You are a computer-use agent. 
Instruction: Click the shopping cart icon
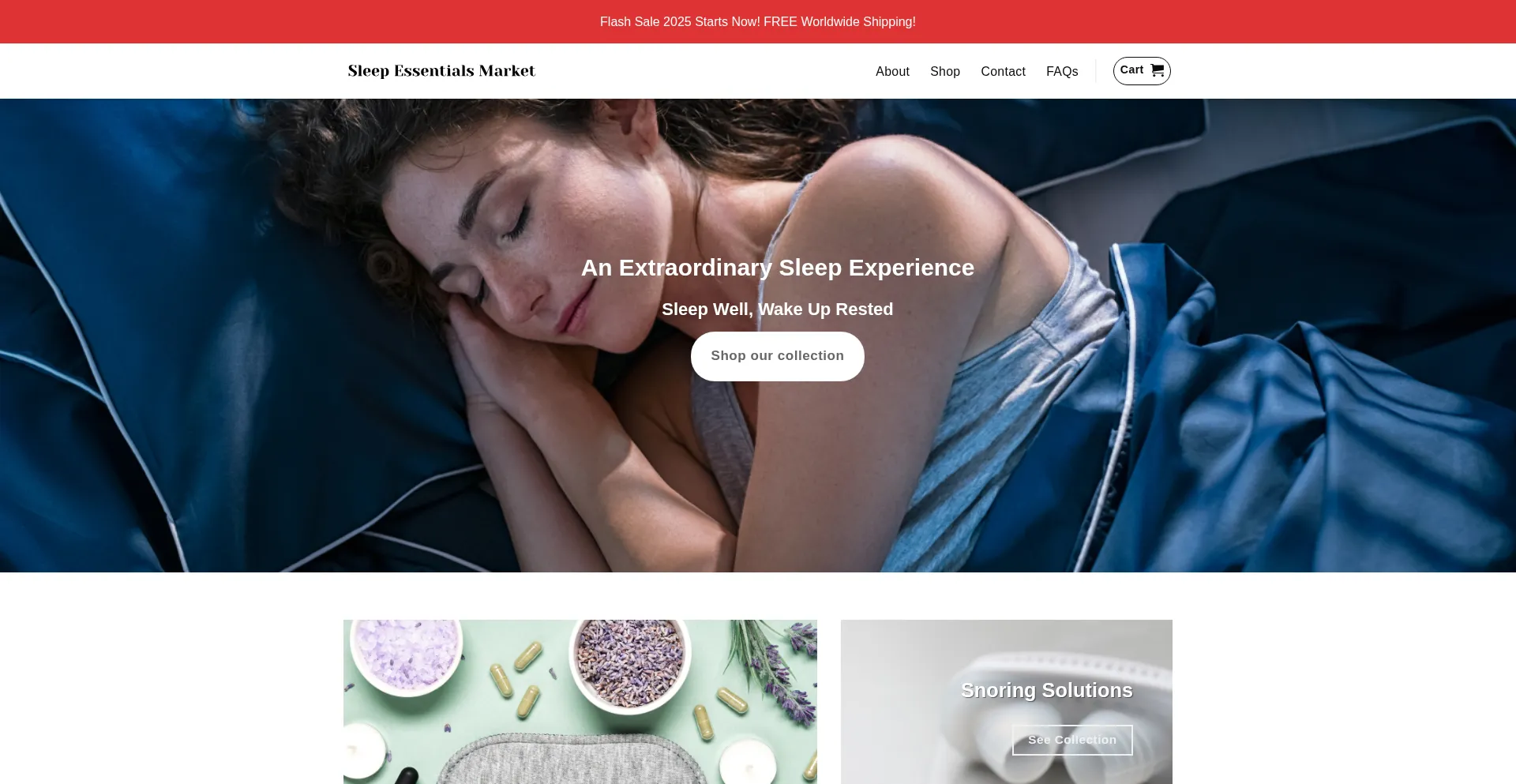point(1157,70)
